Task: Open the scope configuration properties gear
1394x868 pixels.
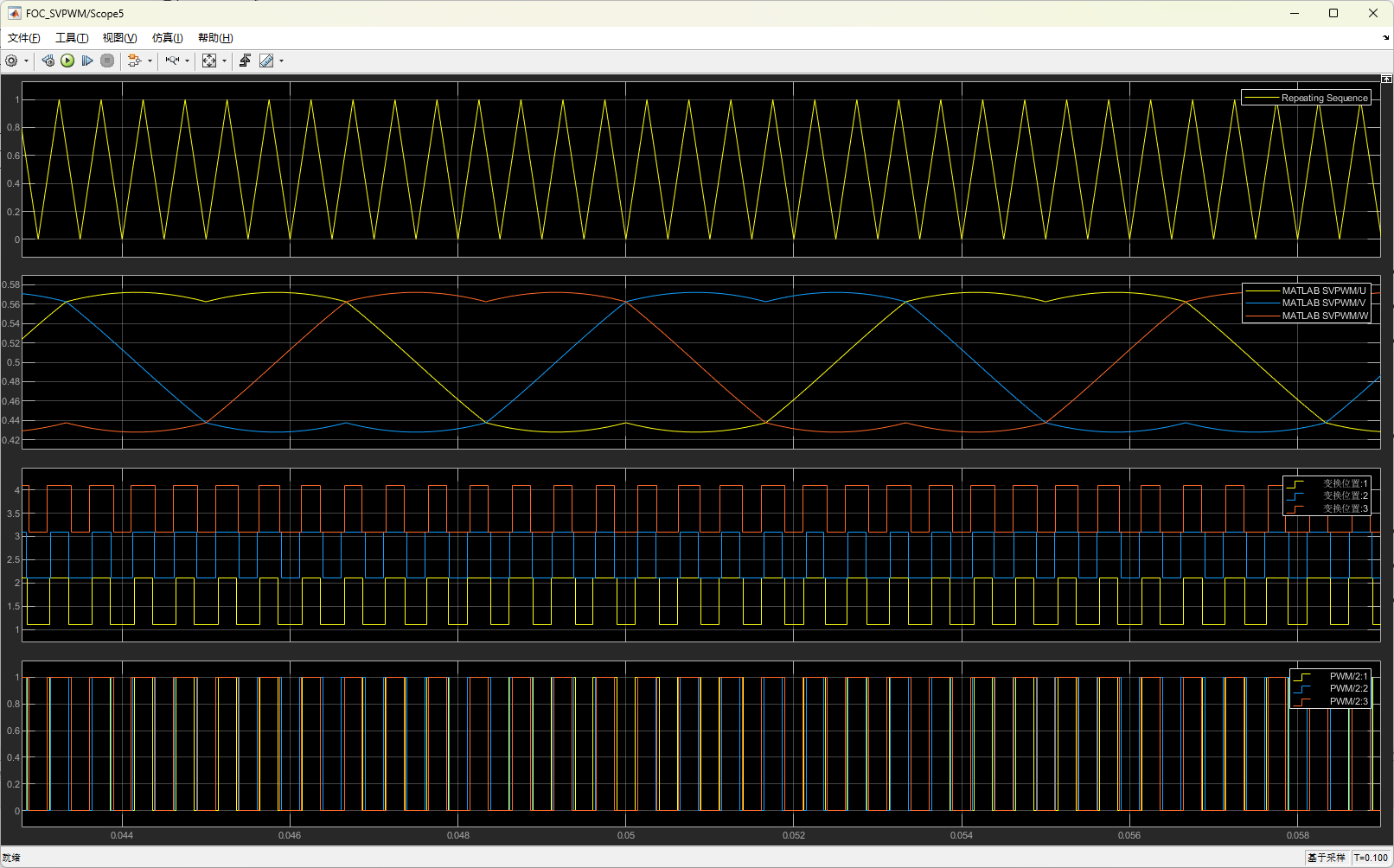Action: tap(11, 61)
